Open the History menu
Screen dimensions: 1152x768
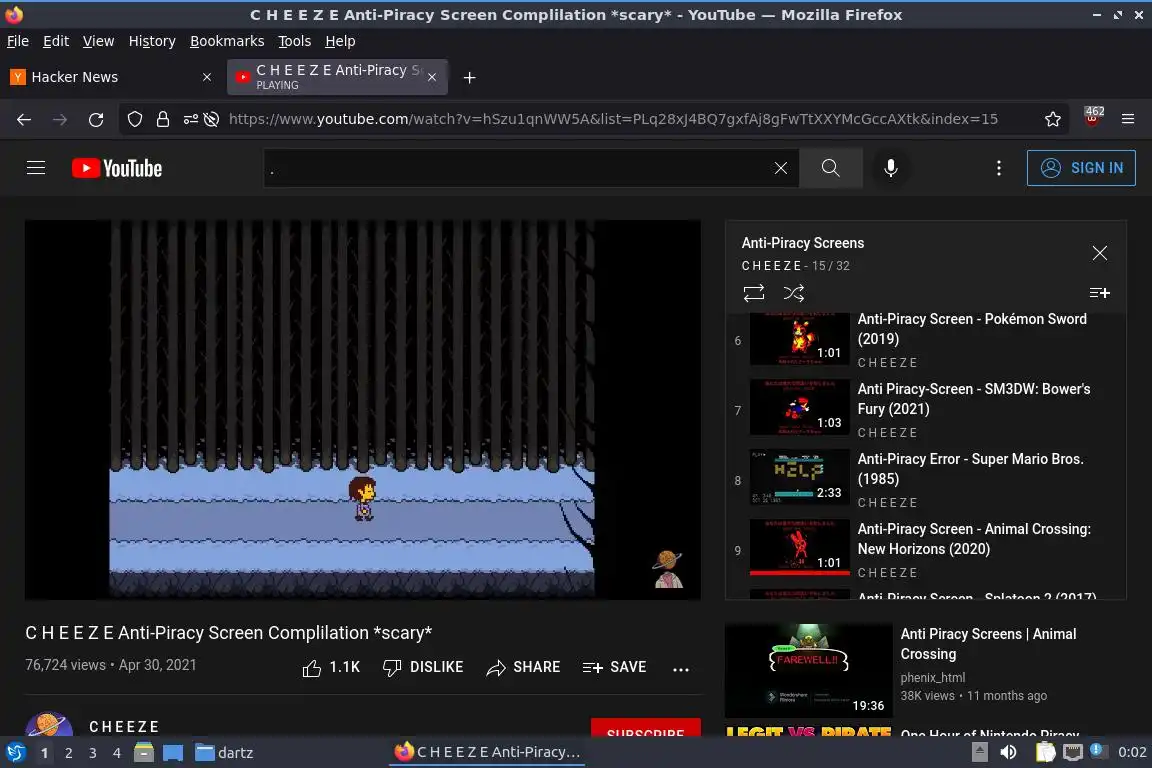[152, 41]
